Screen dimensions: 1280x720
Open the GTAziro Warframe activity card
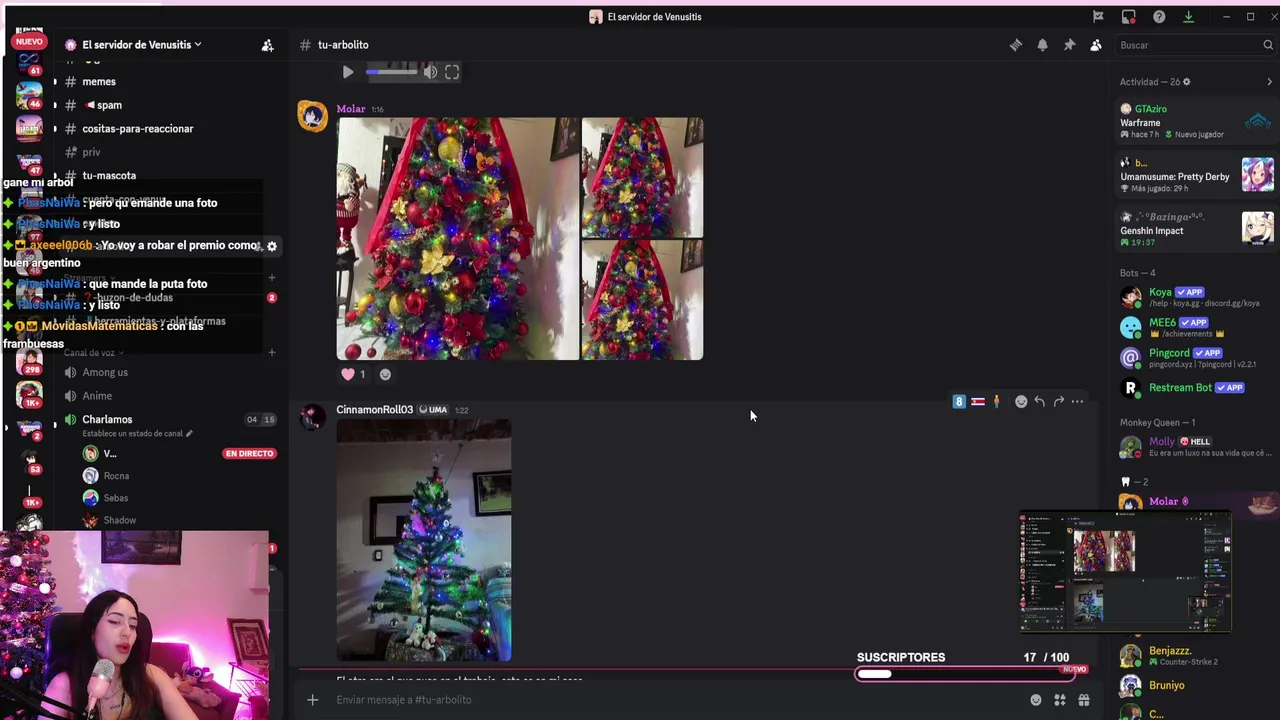point(1195,121)
